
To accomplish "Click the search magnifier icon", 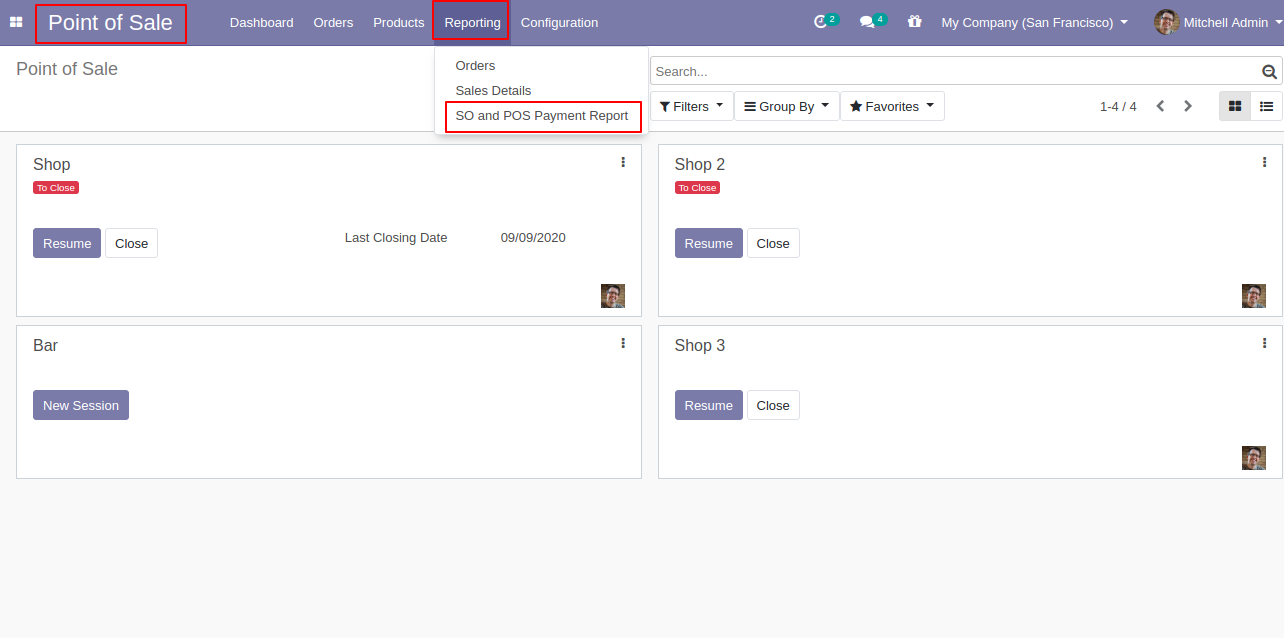I will (x=1270, y=71).
